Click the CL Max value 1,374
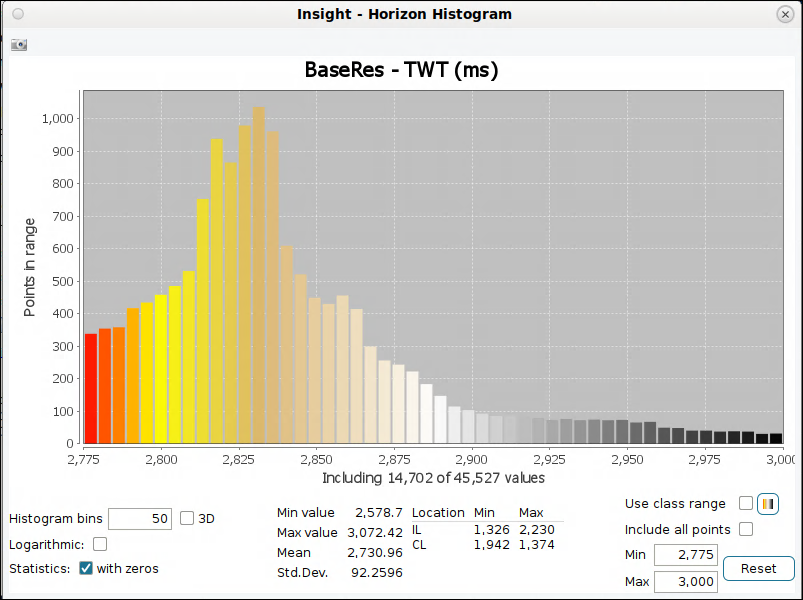Image resolution: width=803 pixels, height=600 pixels. (537, 544)
